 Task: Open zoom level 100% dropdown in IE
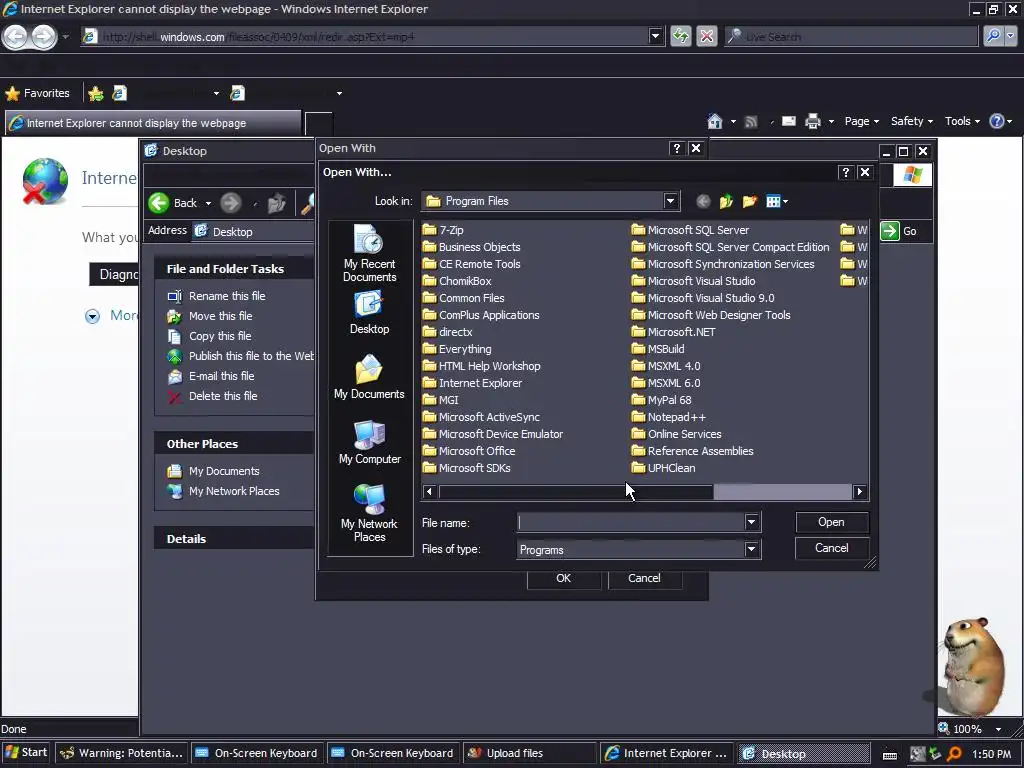[x=999, y=729]
